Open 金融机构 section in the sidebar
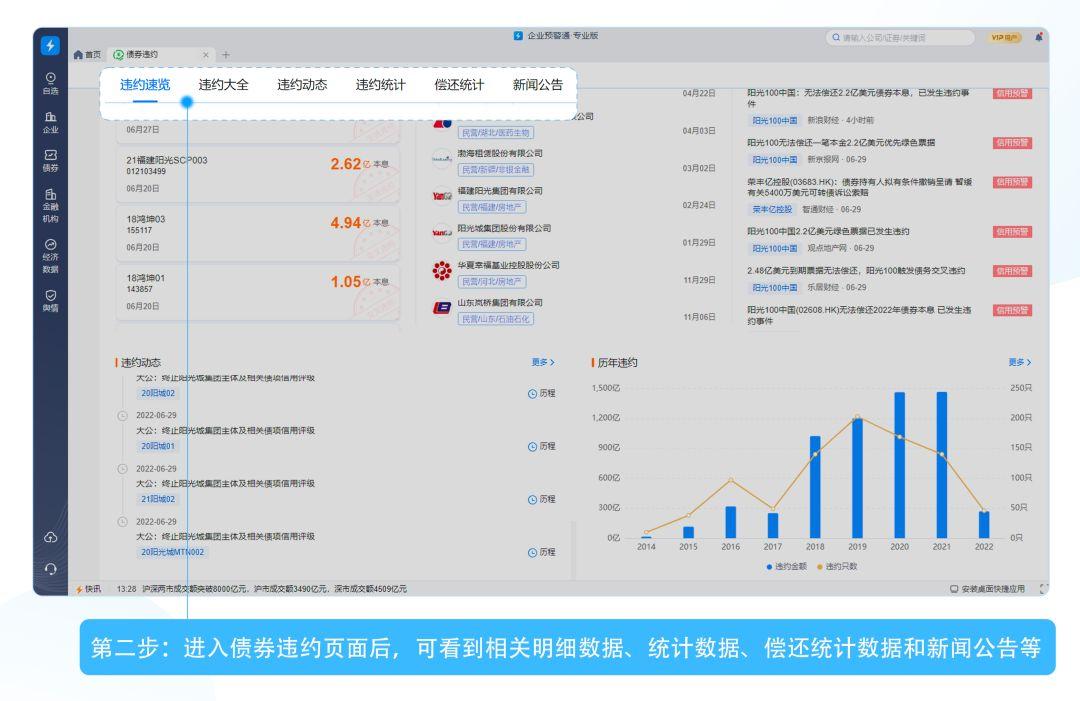 (x=50, y=205)
